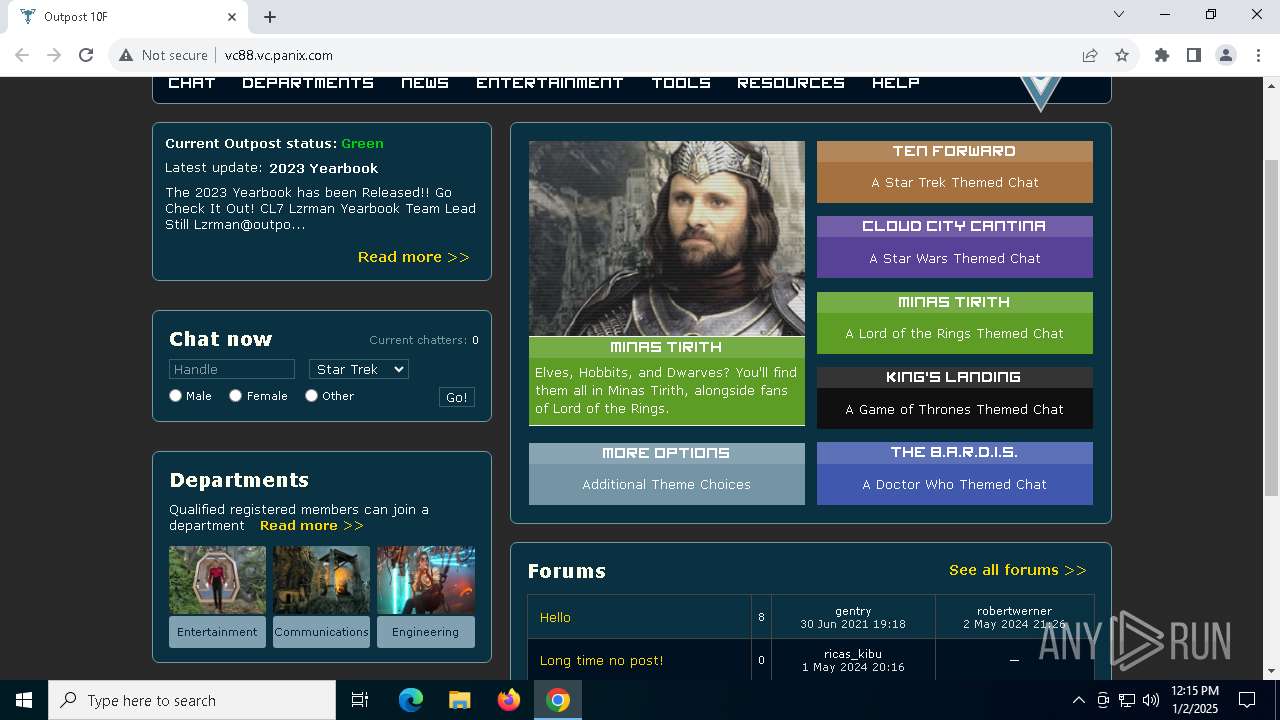This screenshot has width=1280, height=720.
Task: Click the tab search chevron
Action: click(1119, 14)
